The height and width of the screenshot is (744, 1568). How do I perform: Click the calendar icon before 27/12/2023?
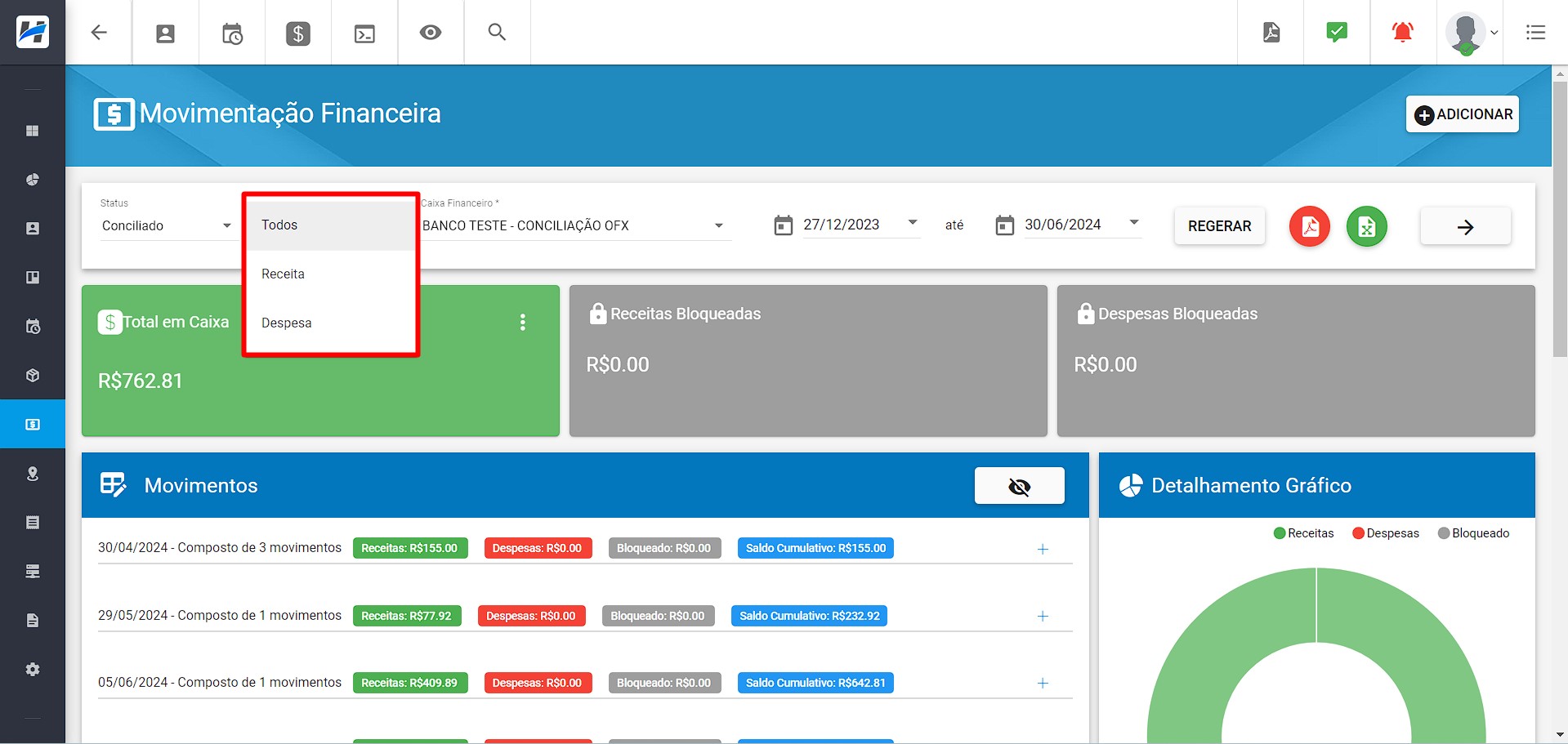783,225
